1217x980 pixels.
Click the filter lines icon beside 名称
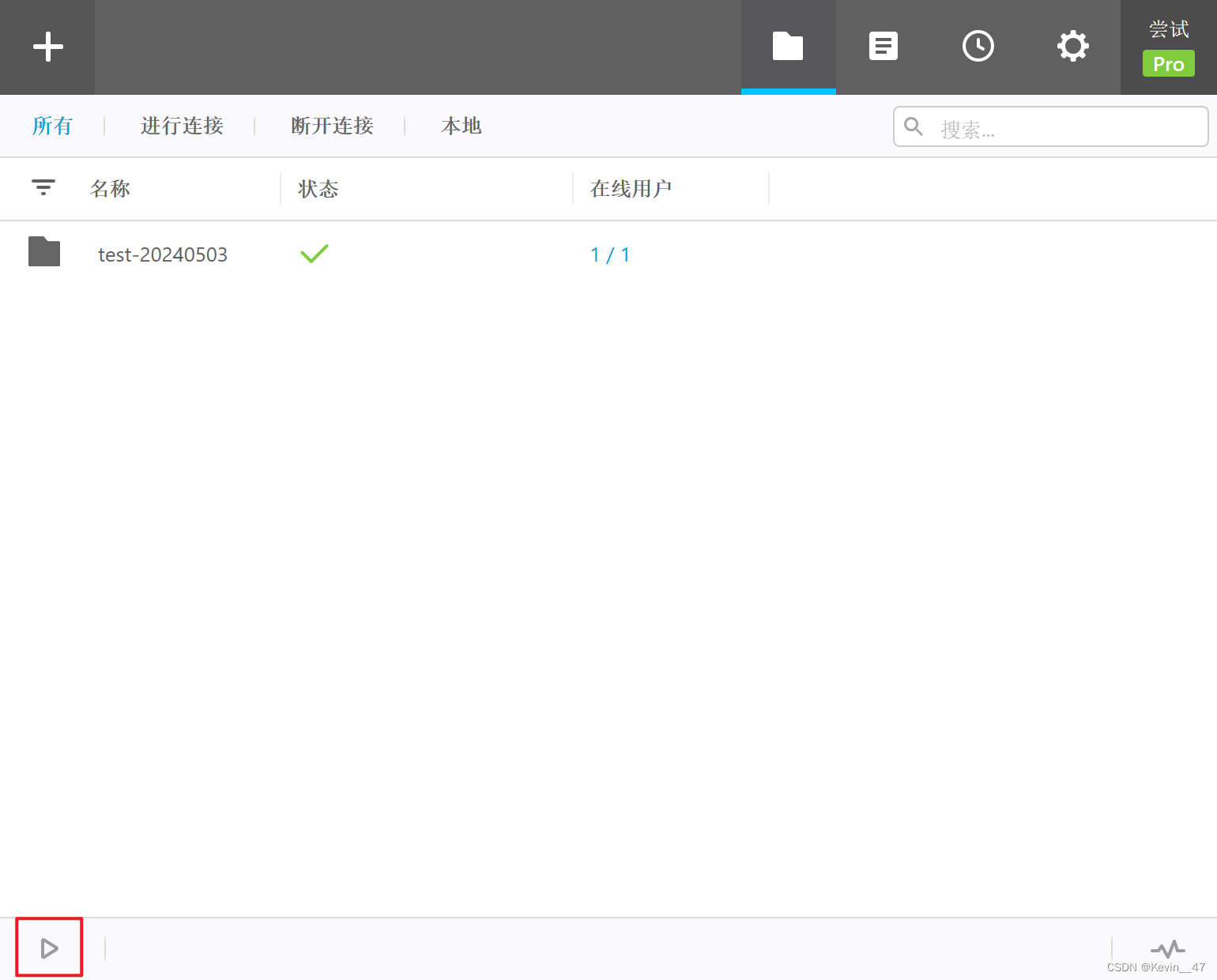click(43, 188)
